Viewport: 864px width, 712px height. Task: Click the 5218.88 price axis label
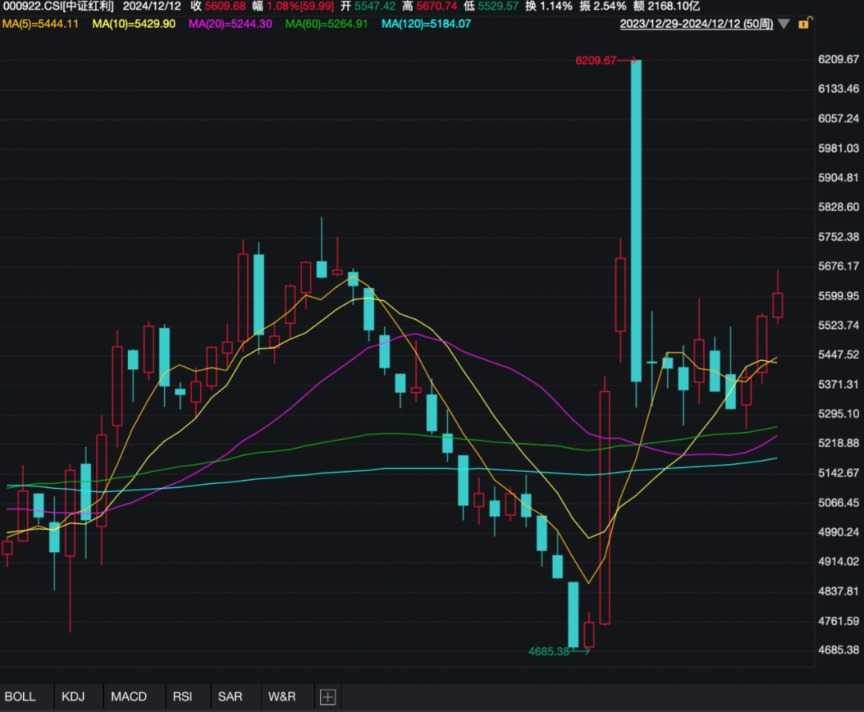(x=839, y=443)
